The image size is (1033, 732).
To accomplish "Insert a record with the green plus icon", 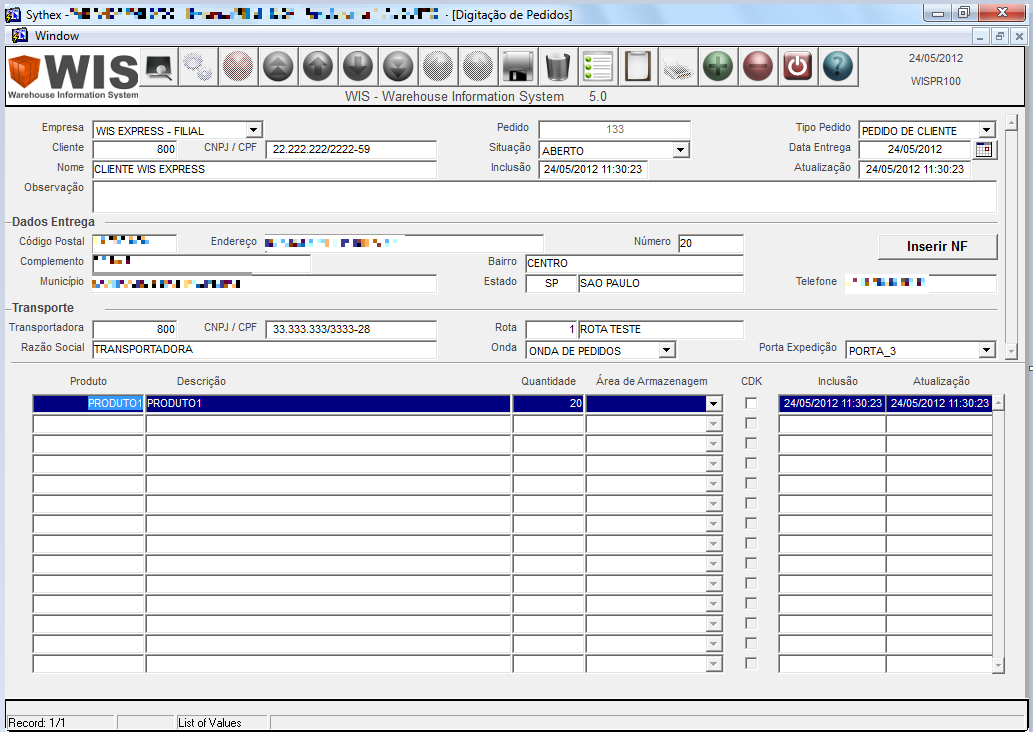I will coord(717,66).
